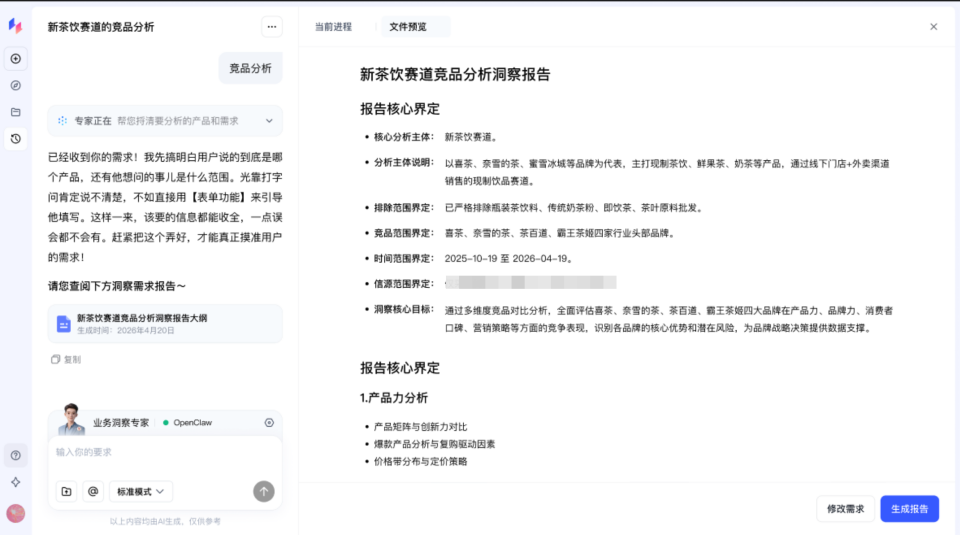This screenshot has height=535, width=960.
Task: Open the help question mark icon
Action: (x=16, y=455)
